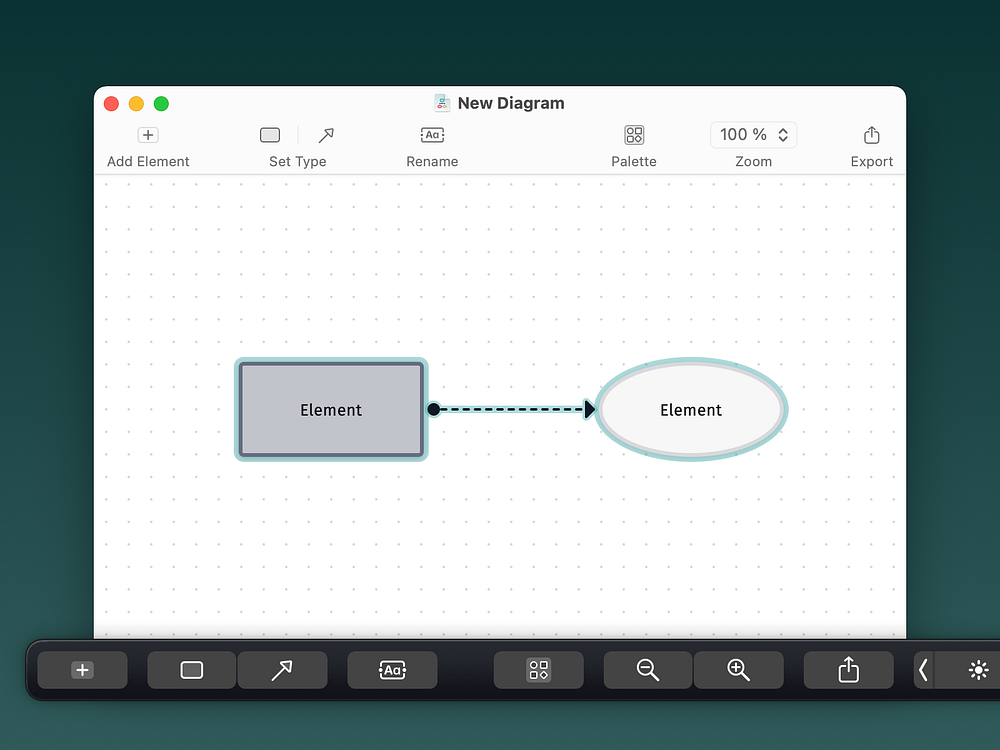Click the dashed arrow connecting the elements
The height and width of the screenshot is (750, 1000).
tap(512, 409)
